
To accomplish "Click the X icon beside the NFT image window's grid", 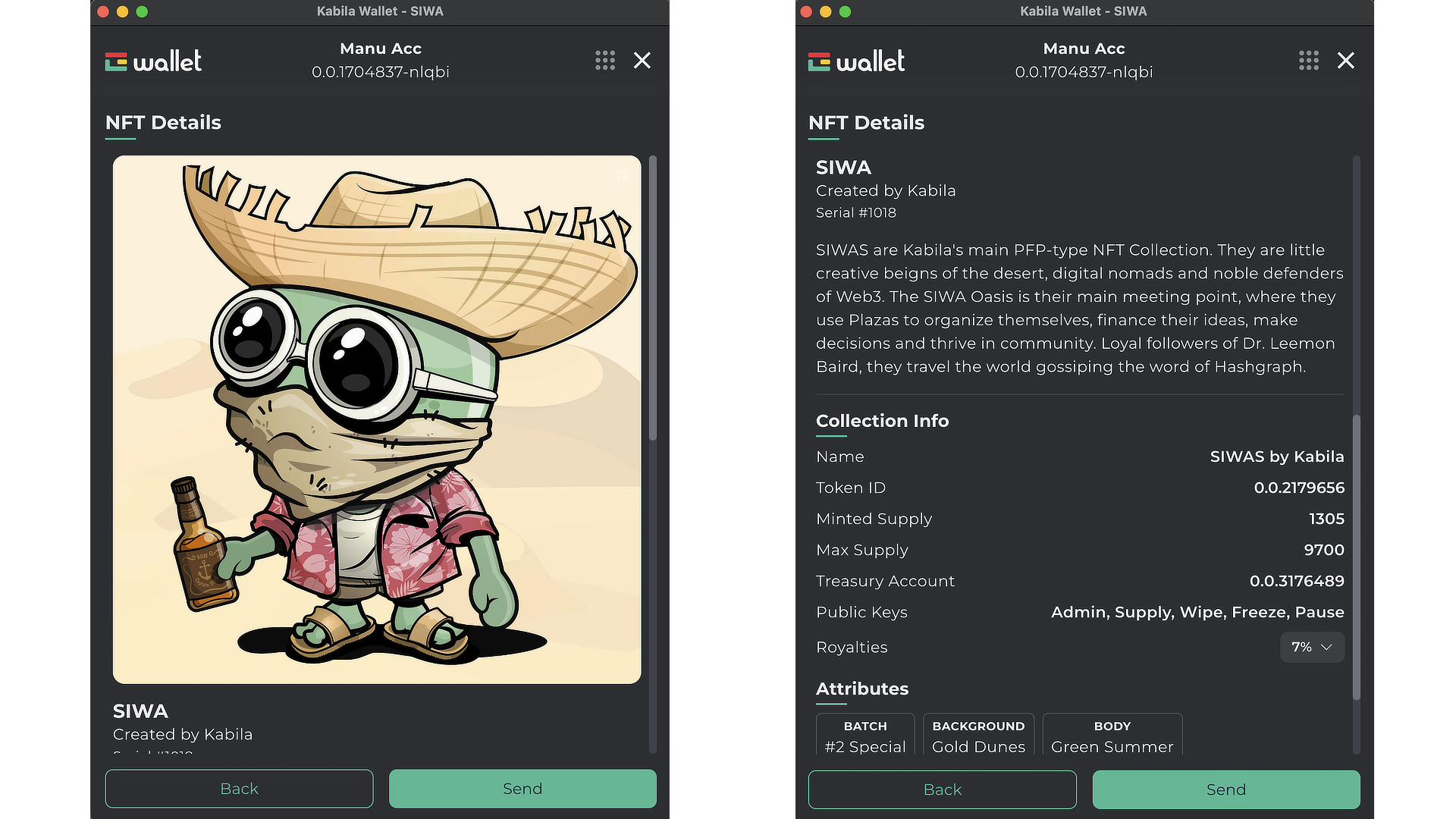I will pos(642,61).
